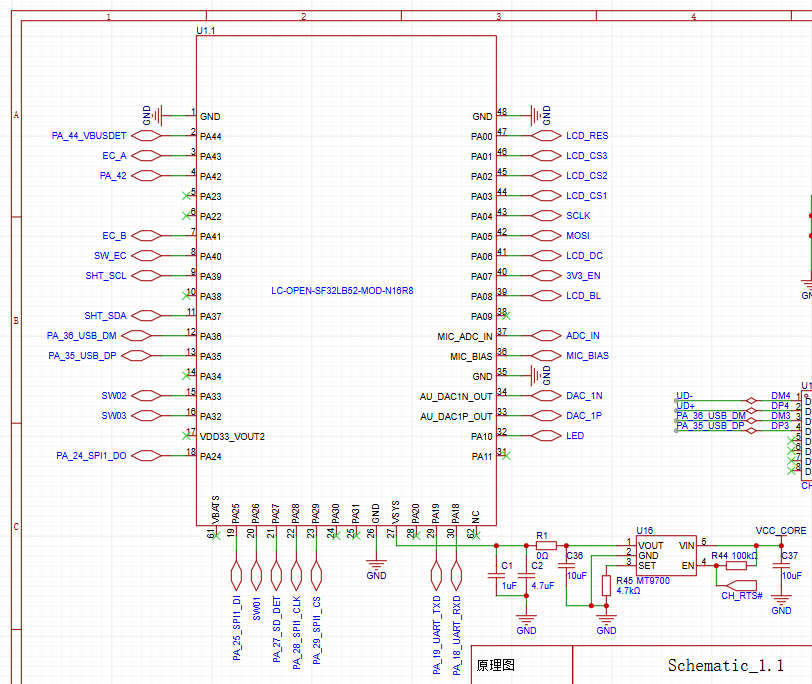
Task: Select the EC_A net port symbol
Action: 146,155
